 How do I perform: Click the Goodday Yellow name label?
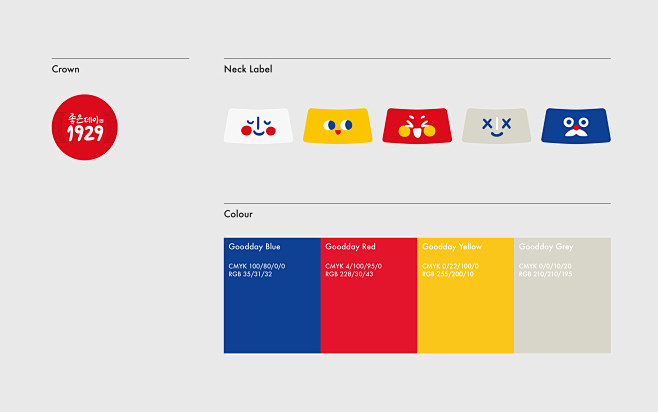pos(452,246)
